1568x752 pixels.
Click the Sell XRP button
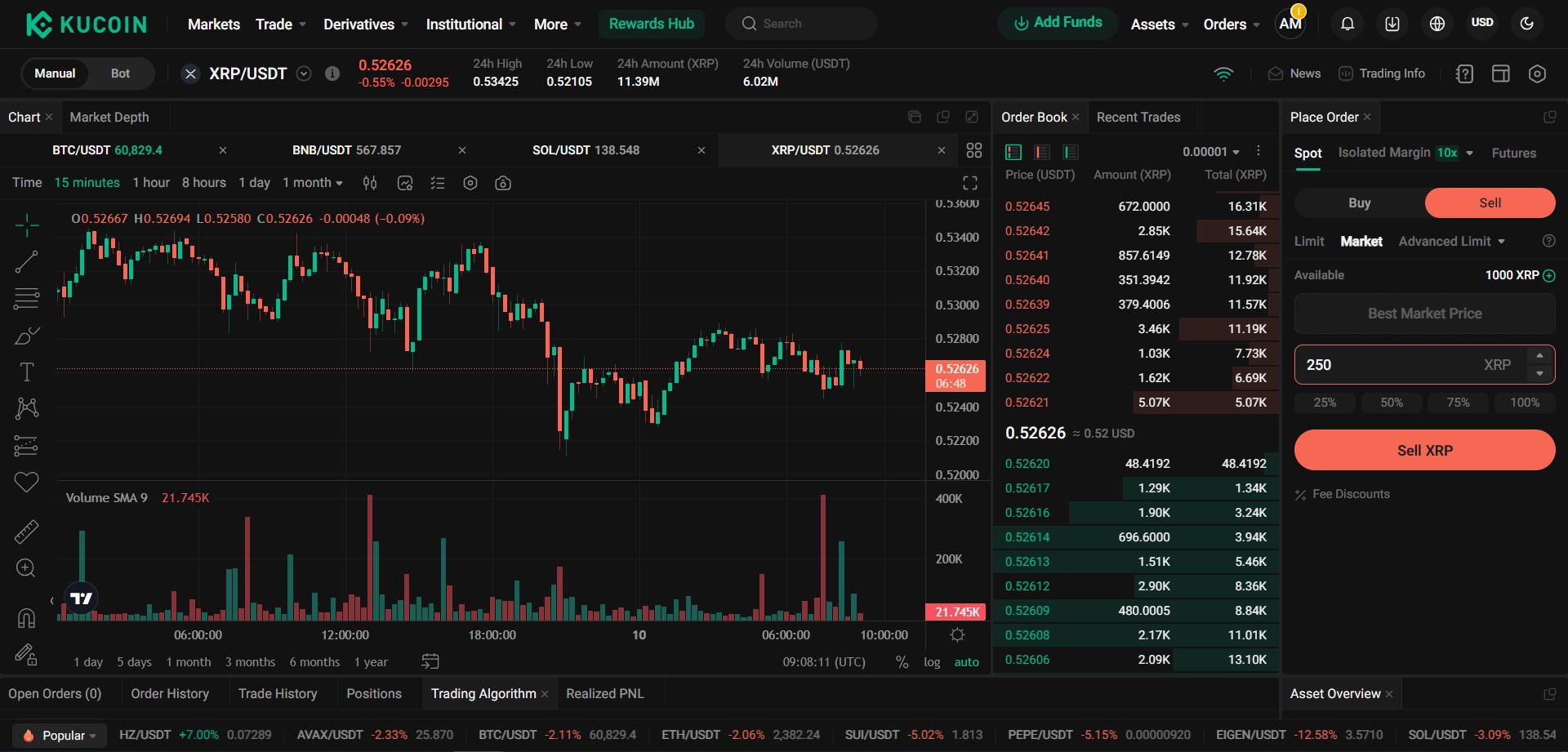coord(1425,450)
